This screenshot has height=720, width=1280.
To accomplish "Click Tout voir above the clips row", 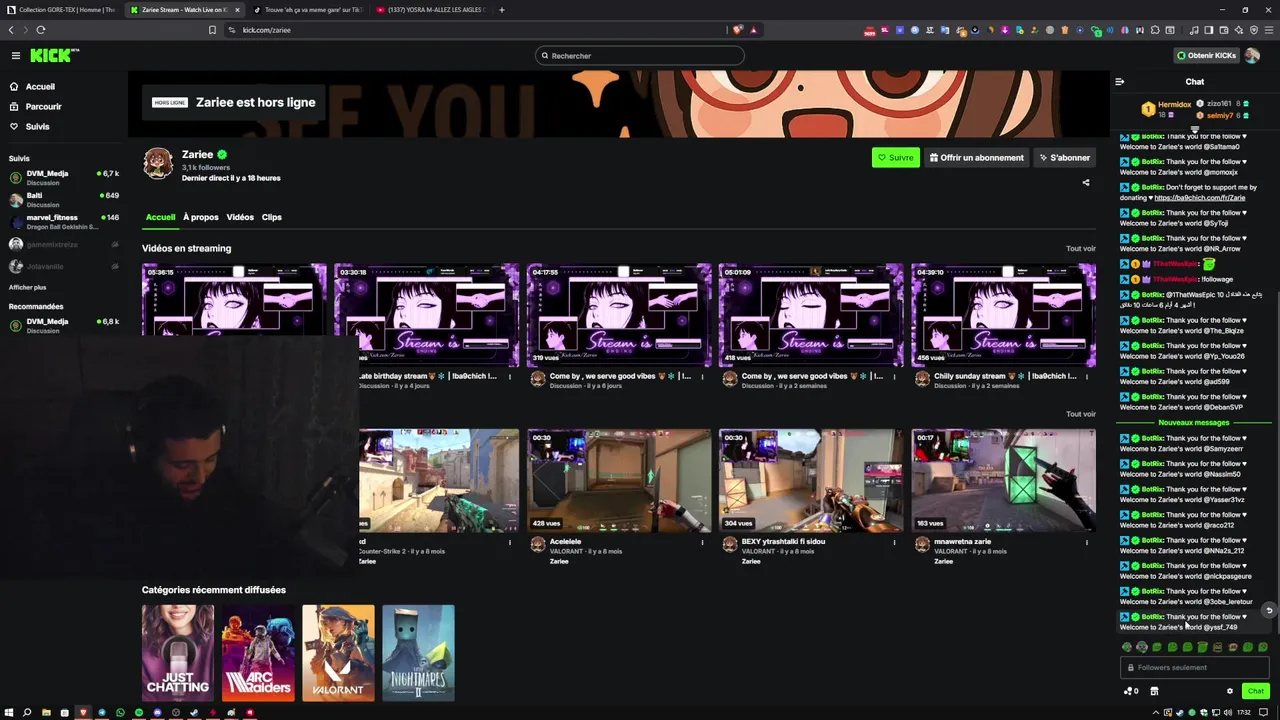I will pyautogui.click(x=1080, y=414).
